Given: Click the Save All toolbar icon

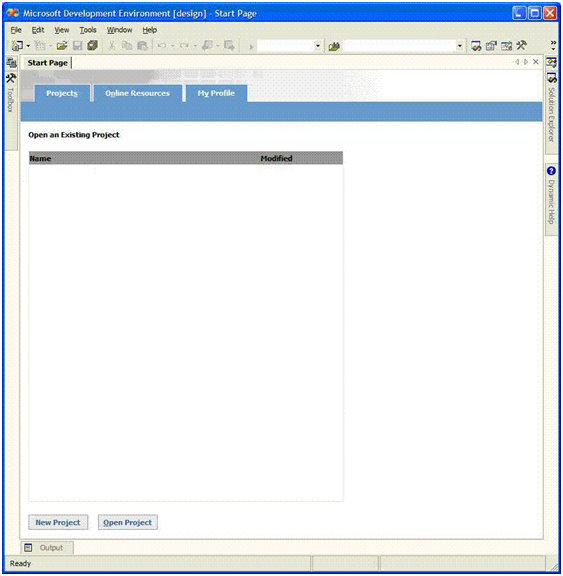Looking at the screenshot, I should [93, 46].
